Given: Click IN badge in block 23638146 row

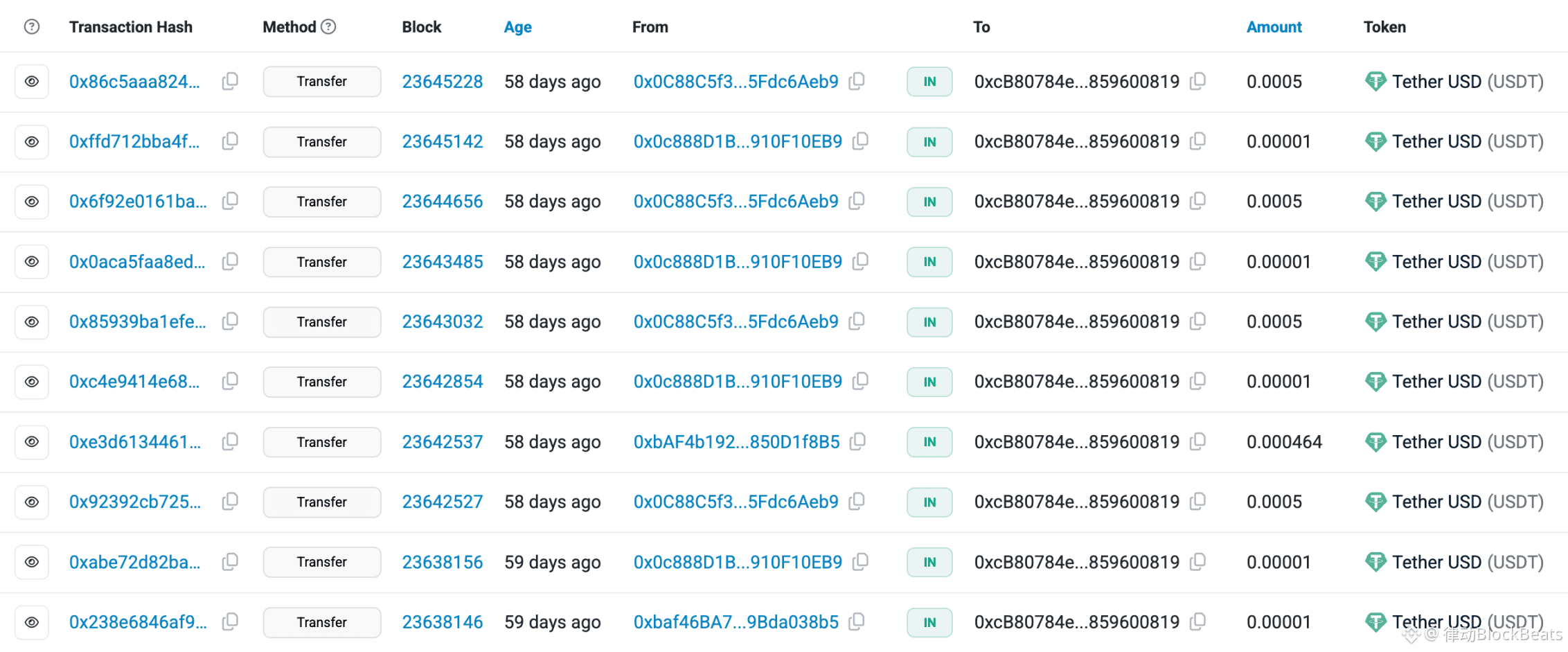Looking at the screenshot, I should 929,622.
